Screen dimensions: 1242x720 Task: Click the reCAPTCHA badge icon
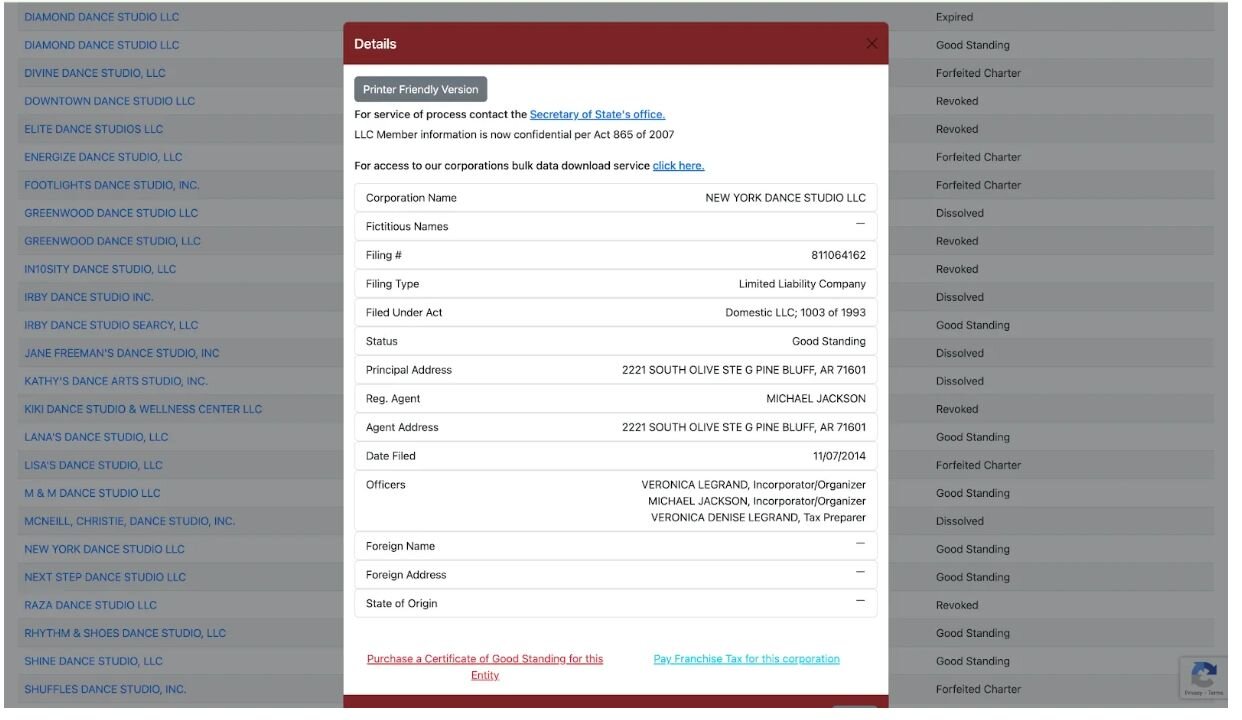1204,674
